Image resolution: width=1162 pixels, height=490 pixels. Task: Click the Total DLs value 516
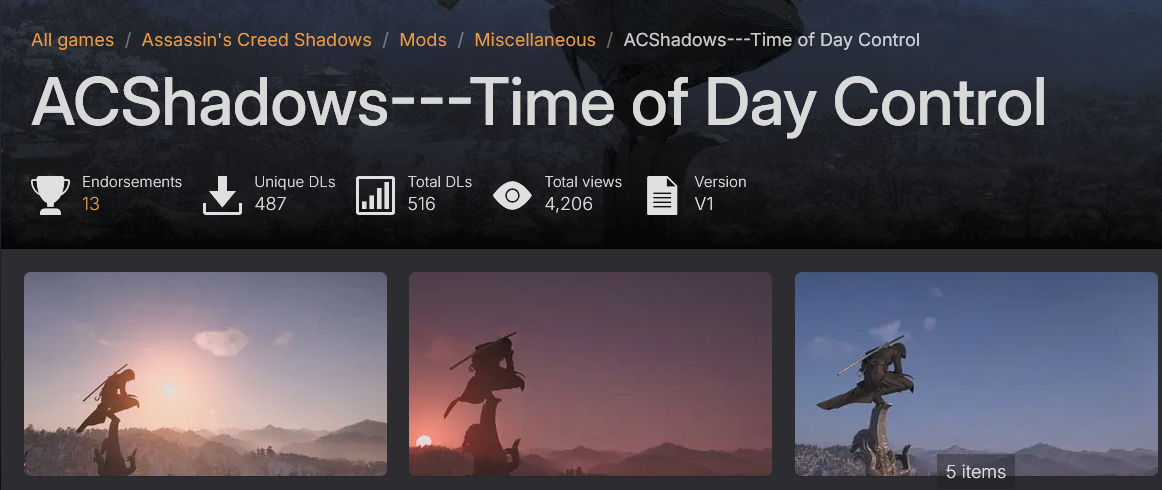click(x=422, y=204)
